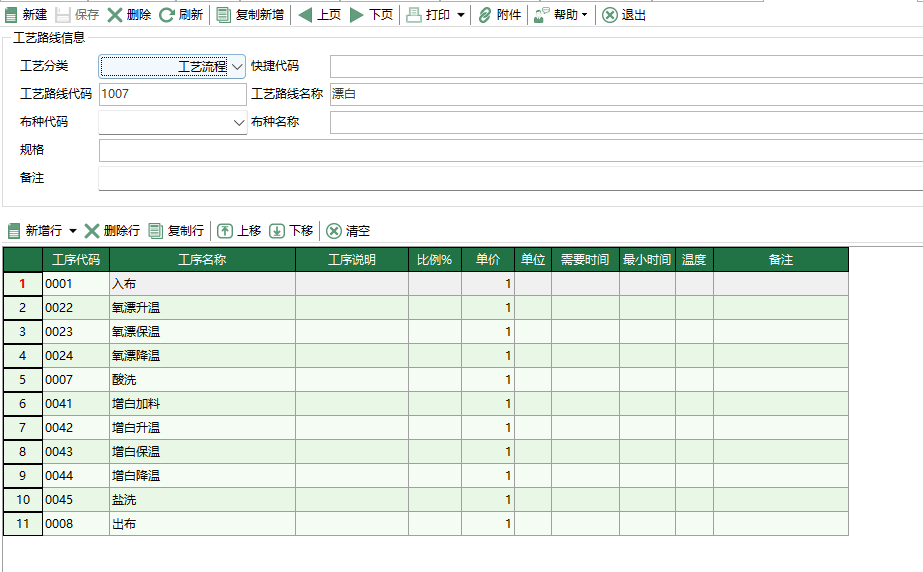Viewport: 923px width, 572px height.
Task: Click the 温度 column header
Action: (x=695, y=260)
